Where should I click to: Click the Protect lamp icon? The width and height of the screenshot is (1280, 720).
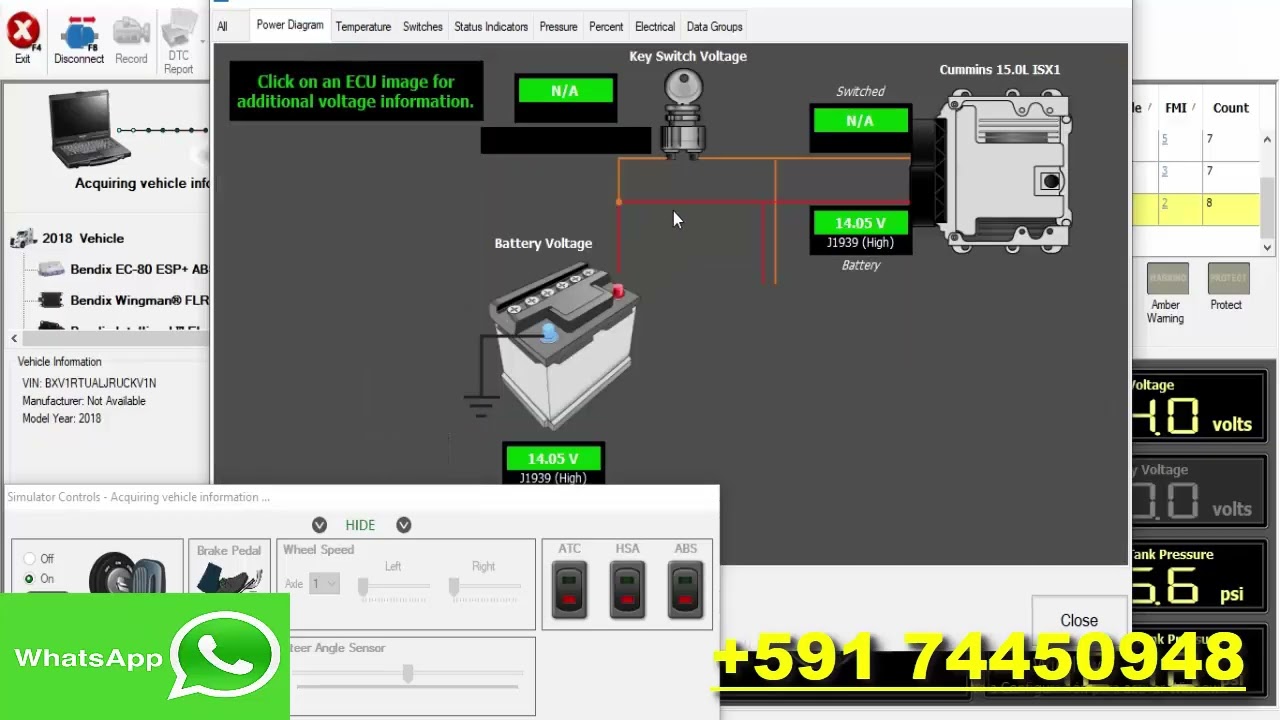pyautogui.click(x=1228, y=279)
